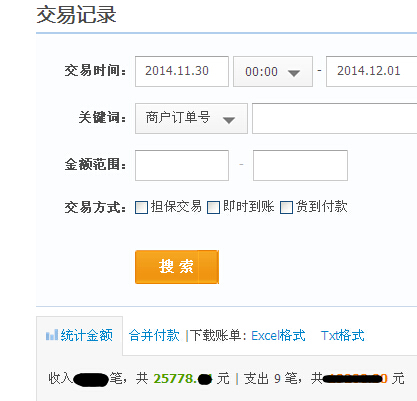
Task: Click the start date field 2014.11.30
Action: coord(182,72)
